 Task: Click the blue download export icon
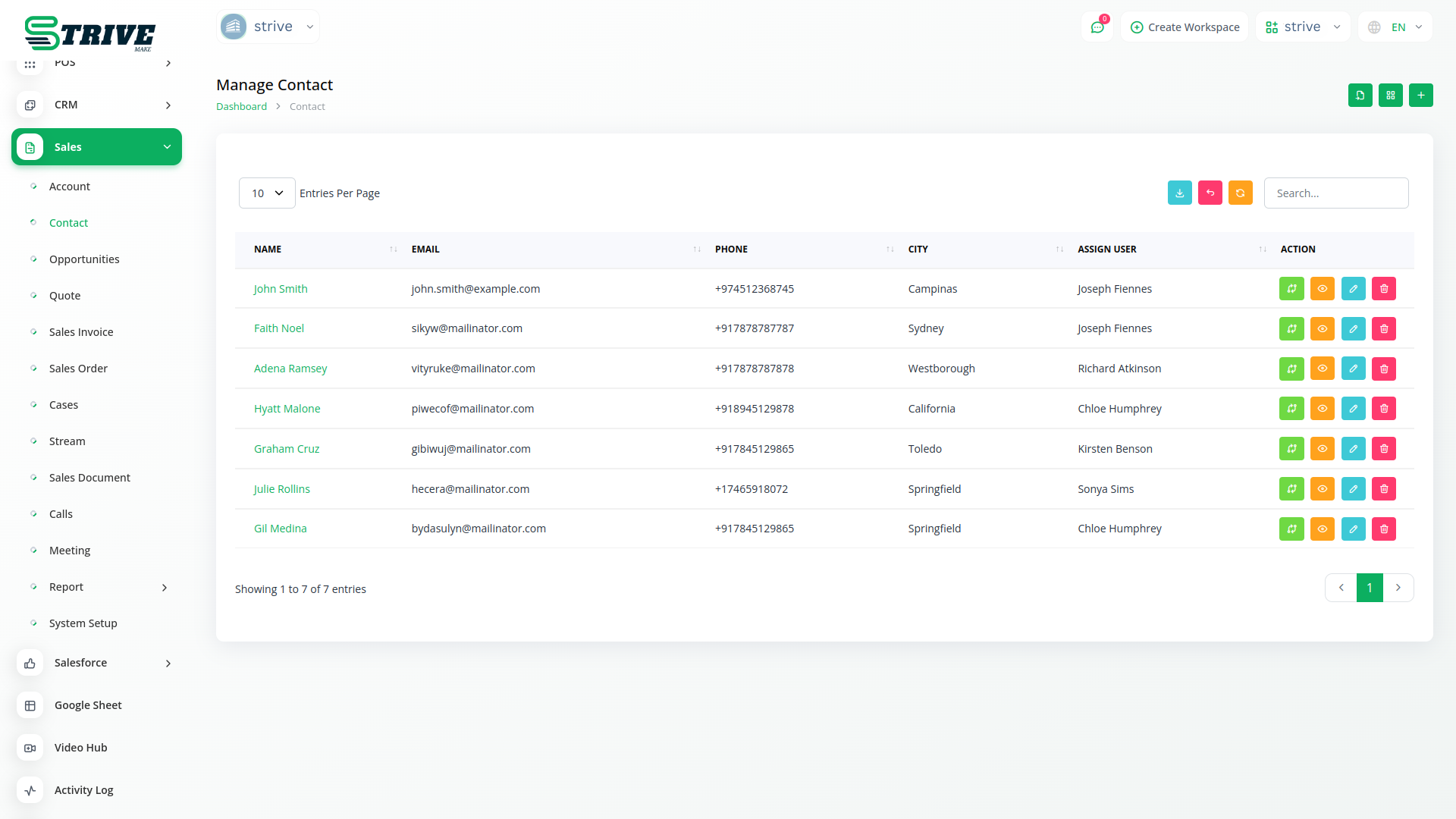point(1179,193)
